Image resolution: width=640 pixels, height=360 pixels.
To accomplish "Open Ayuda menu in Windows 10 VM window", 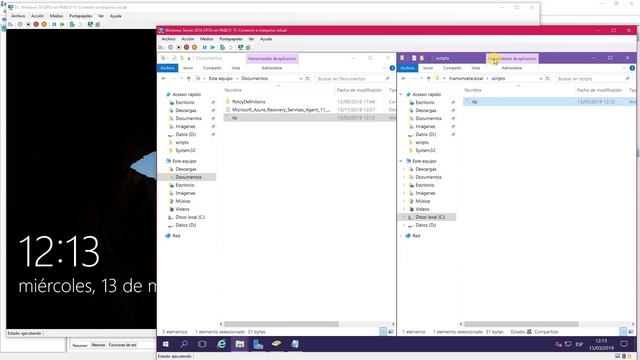I will click(x=116, y=16).
